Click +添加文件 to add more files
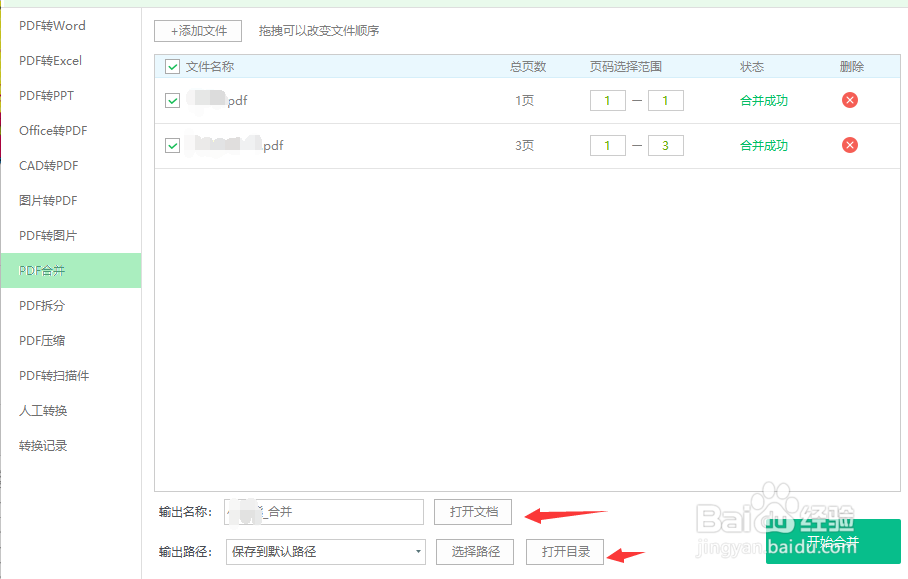908x579 pixels. point(197,30)
